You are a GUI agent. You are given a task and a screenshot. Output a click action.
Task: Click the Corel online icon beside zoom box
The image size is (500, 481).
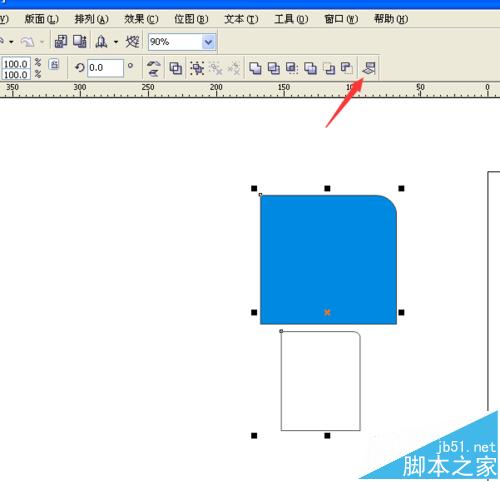pyautogui.click(x=133, y=42)
